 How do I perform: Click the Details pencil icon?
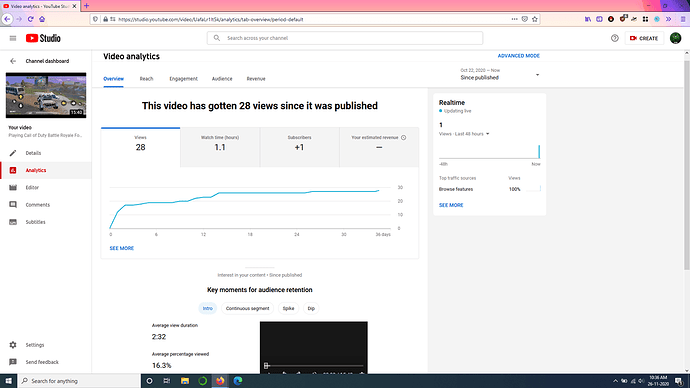pyautogui.click(x=13, y=153)
